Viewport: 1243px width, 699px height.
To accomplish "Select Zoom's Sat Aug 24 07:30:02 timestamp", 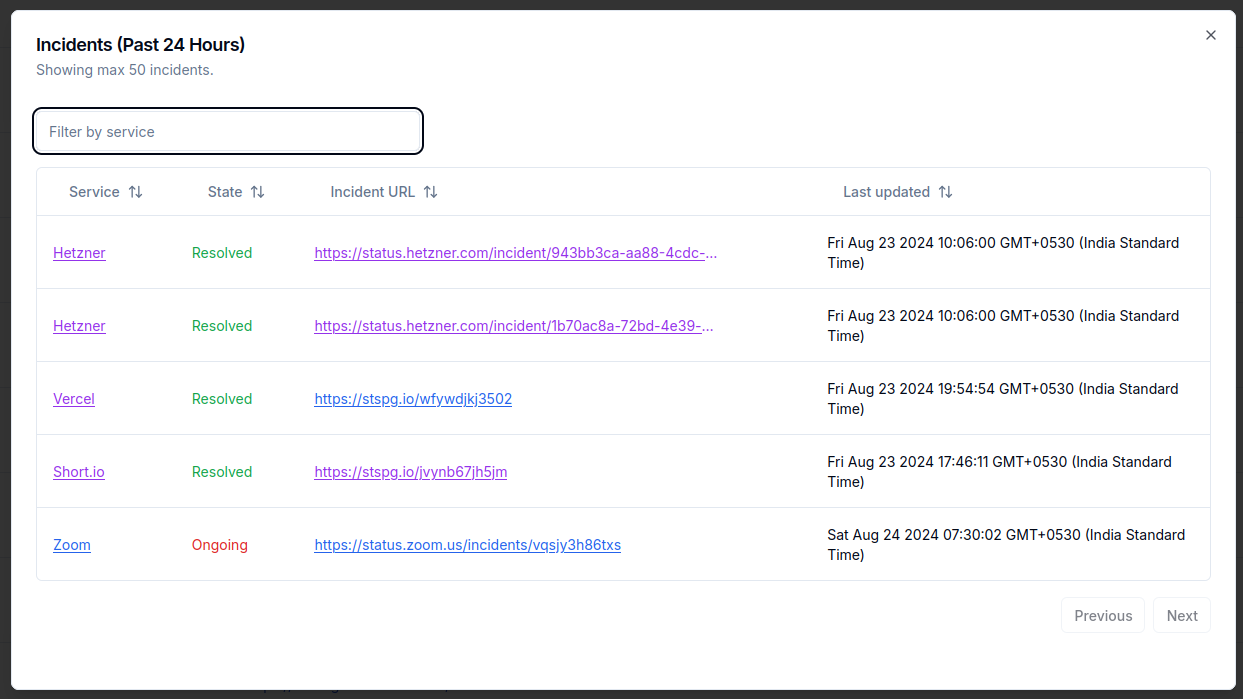I will click(x=1006, y=545).
